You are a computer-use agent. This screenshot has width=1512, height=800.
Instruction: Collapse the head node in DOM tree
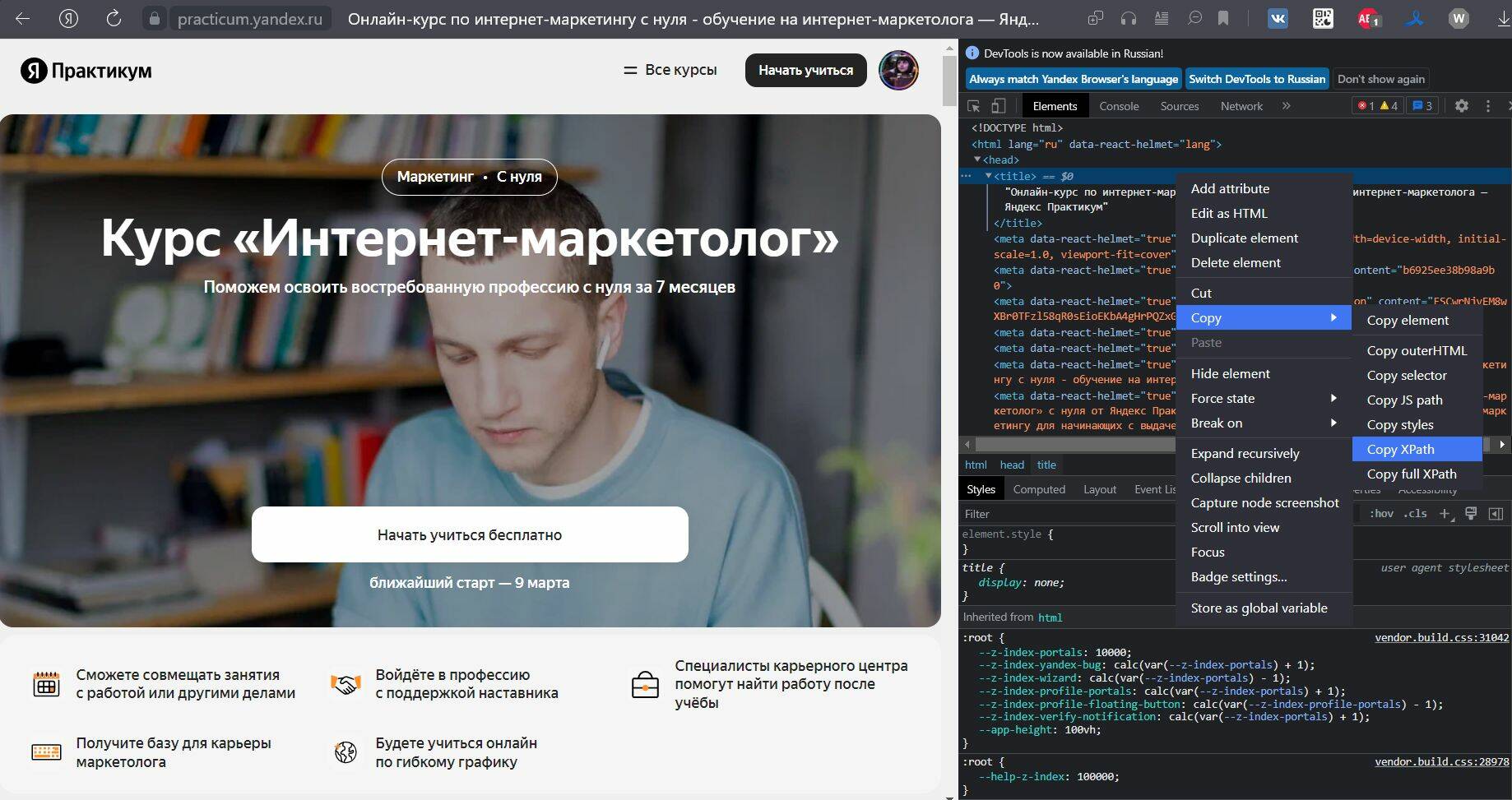[x=977, y=160]
